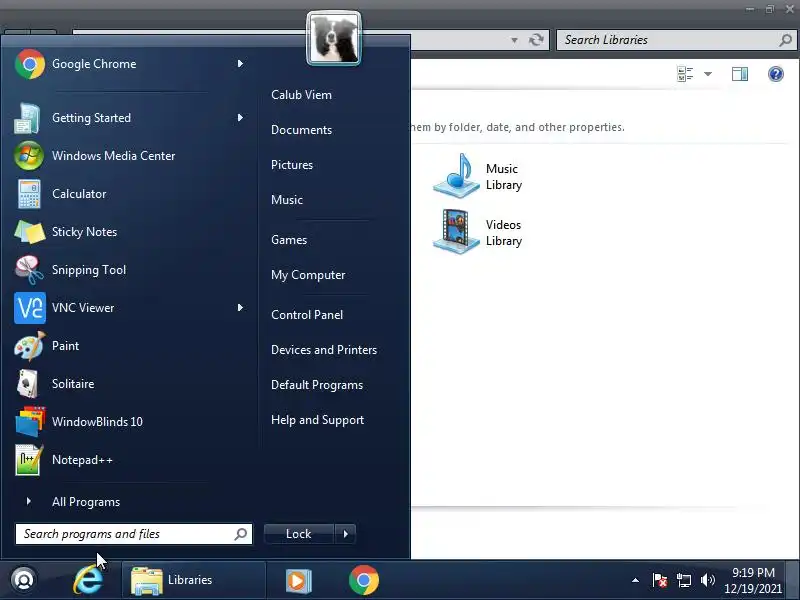The image size is (800, 600).
Task: Click the volume speaker tray icon
Action: click(708, 580)
